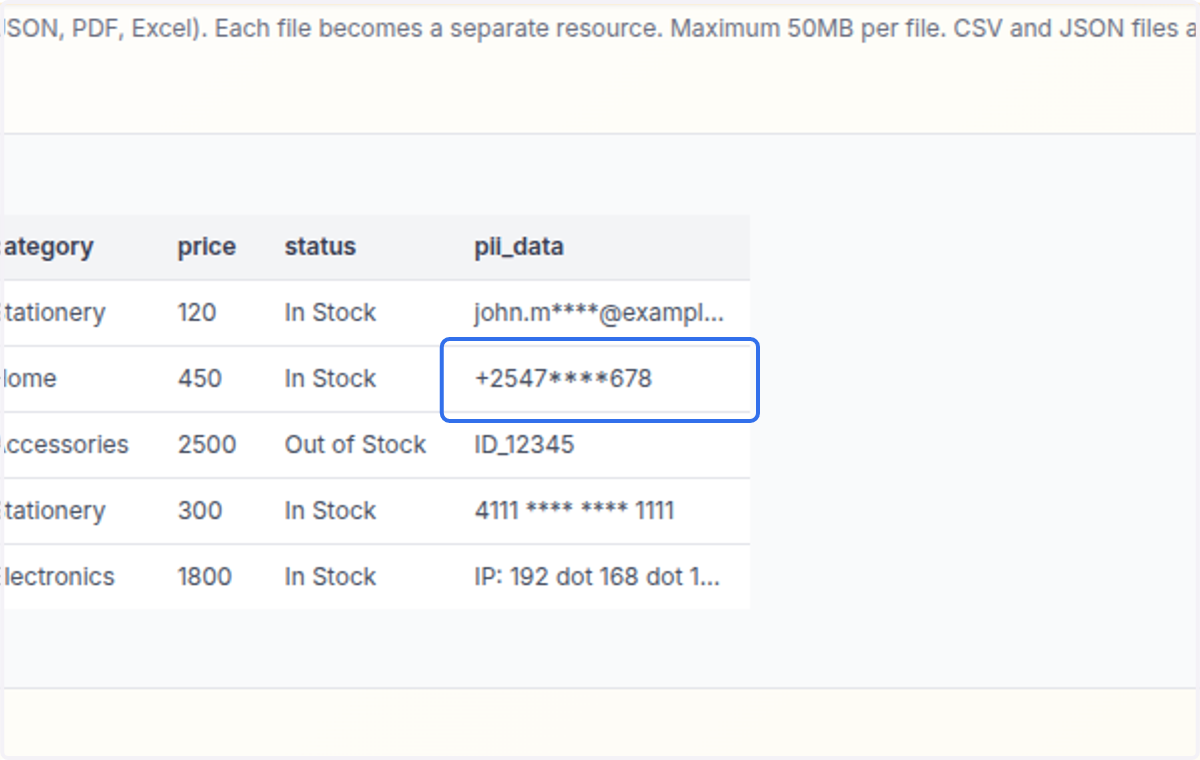This screenshot has height=760, width=1200.
Task: Click the Electronics category cell
Action: [x=57, y=577]
